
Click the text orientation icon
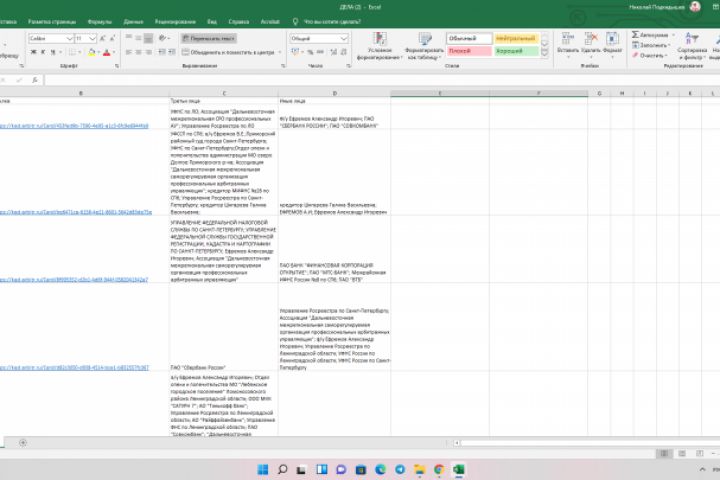pyautogui.click(x=163, y=39)
